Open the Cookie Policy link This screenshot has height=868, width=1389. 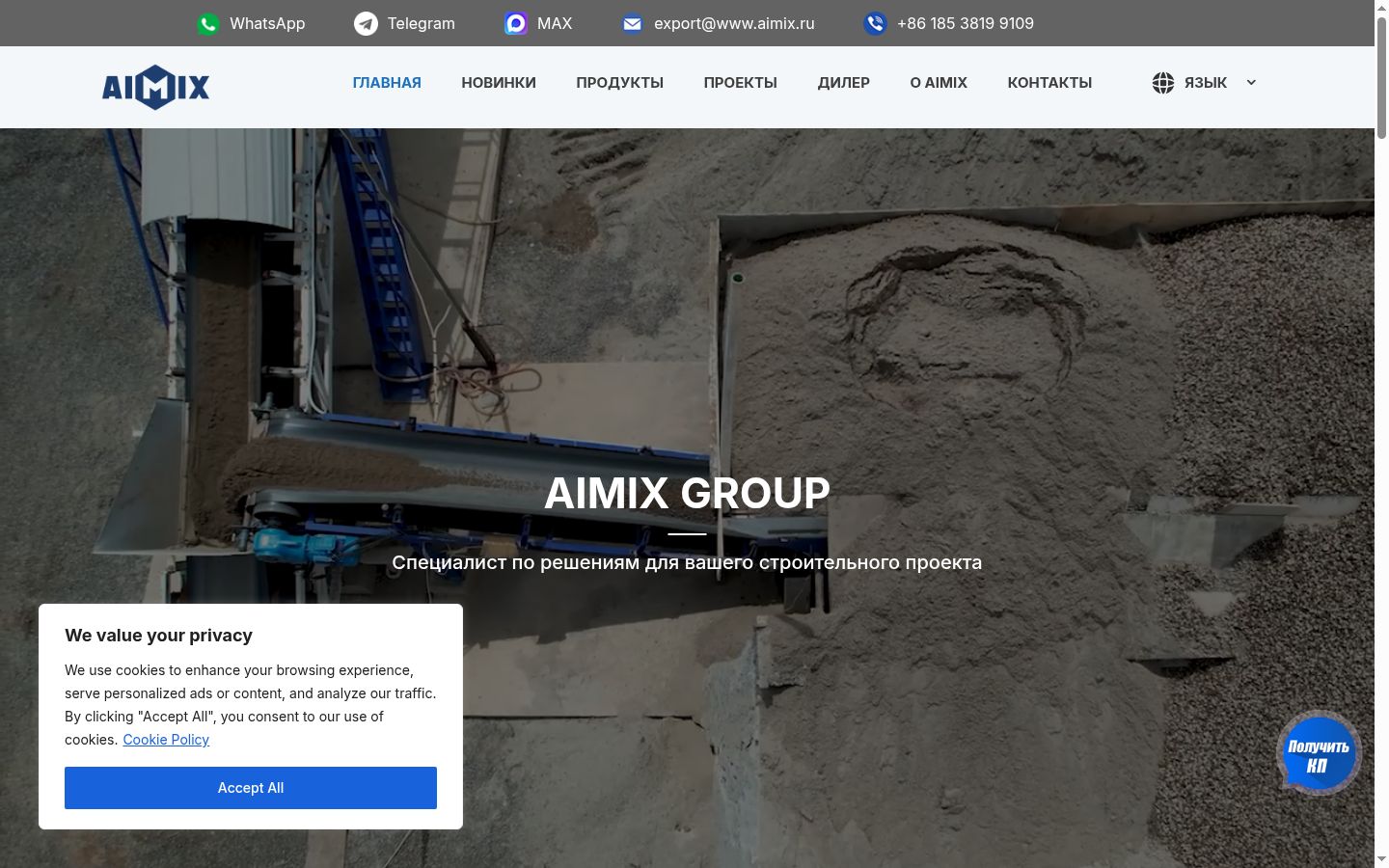pyautogui.click(x=166, y=740)
